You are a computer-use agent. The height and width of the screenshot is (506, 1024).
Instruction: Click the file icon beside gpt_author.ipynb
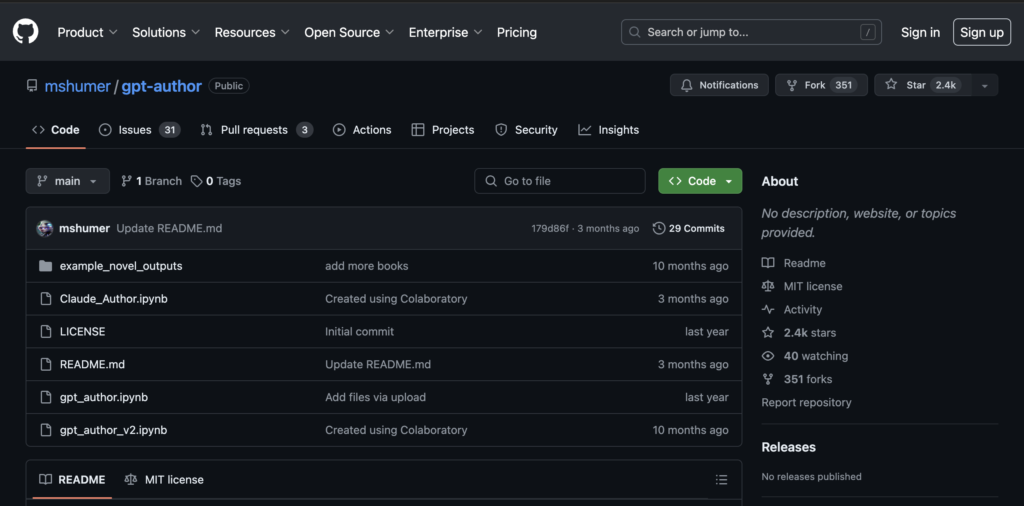[x=45, y=397]
